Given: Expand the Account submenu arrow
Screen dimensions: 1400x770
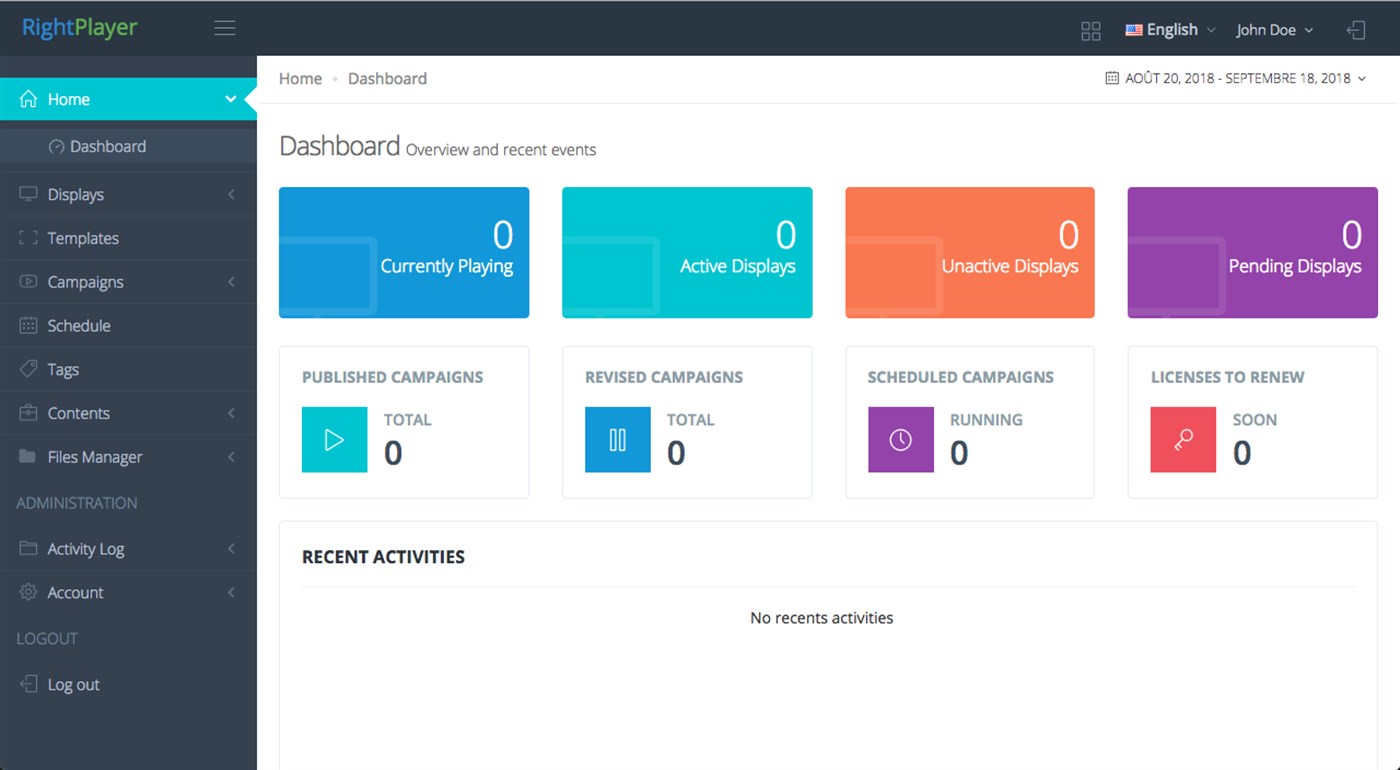Looking at the screenshot, I should pyautogui.click(x=231, y=592).
